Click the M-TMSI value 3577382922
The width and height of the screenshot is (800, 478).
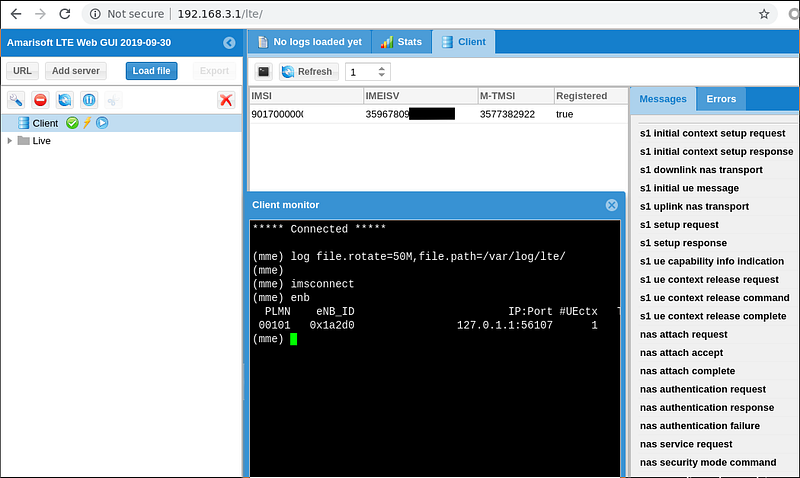[507, 114]
